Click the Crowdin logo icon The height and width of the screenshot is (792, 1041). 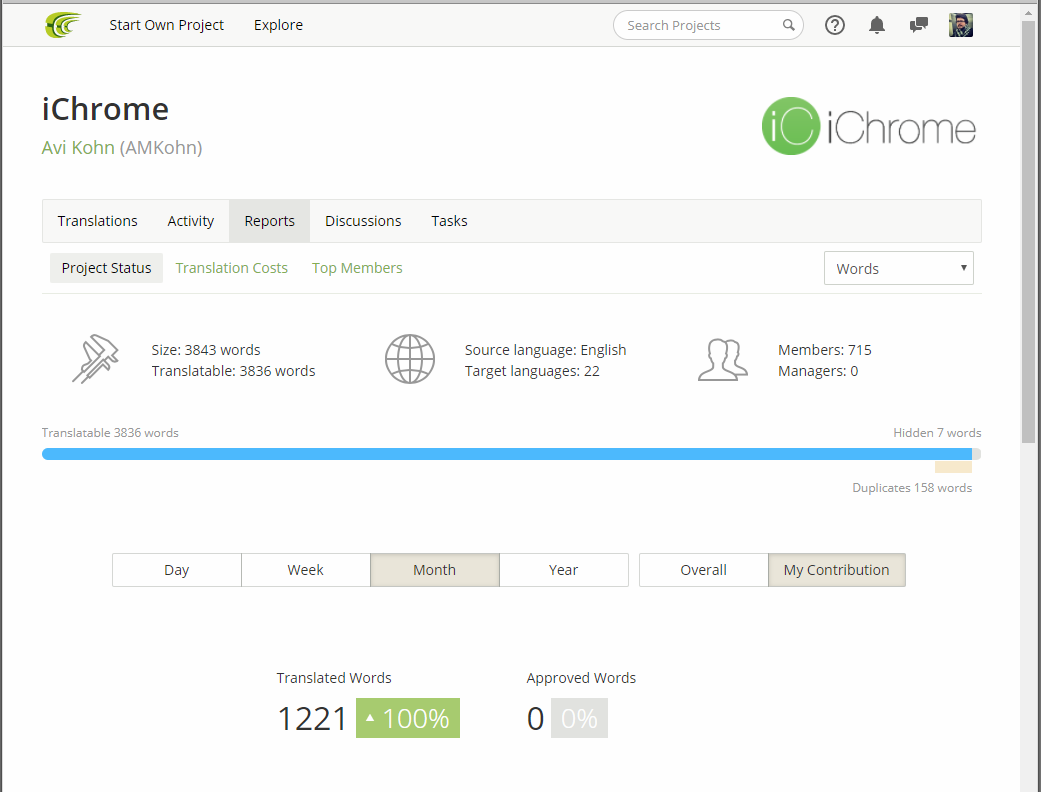(63, 25)
